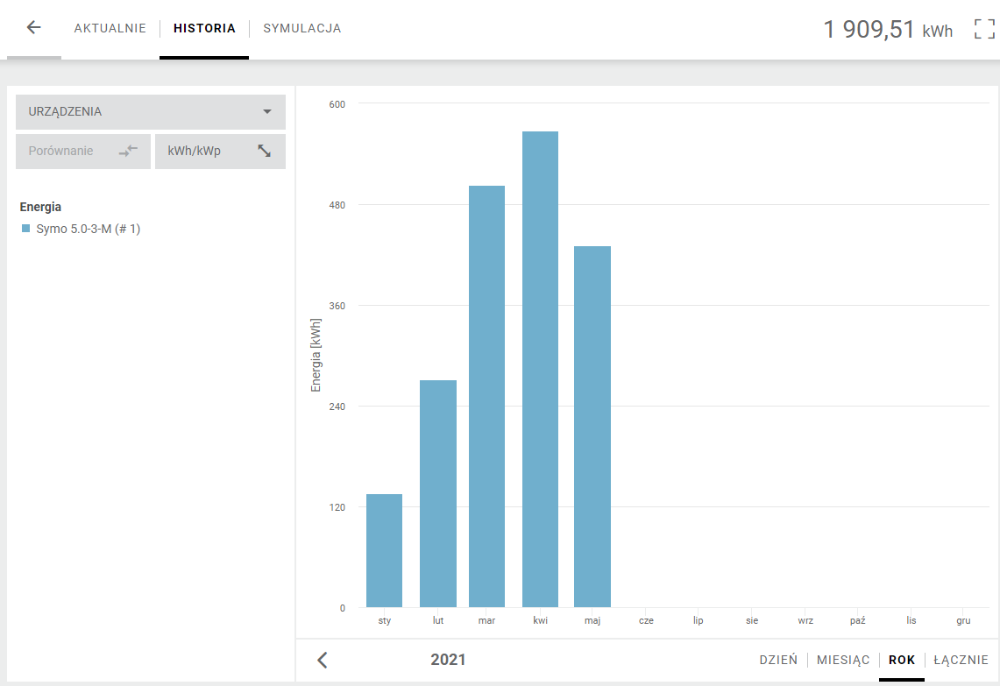This screenshot has height=686, width=1000.
Task: Switch chart range to MIESIĄC
Action: click(843, 660)
